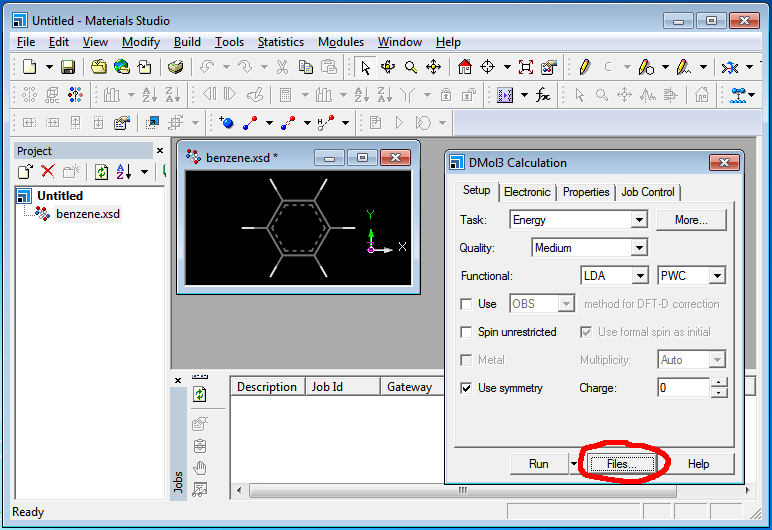Click the Files... button
This screenshot has height=530, width=772.
[622, 464]
